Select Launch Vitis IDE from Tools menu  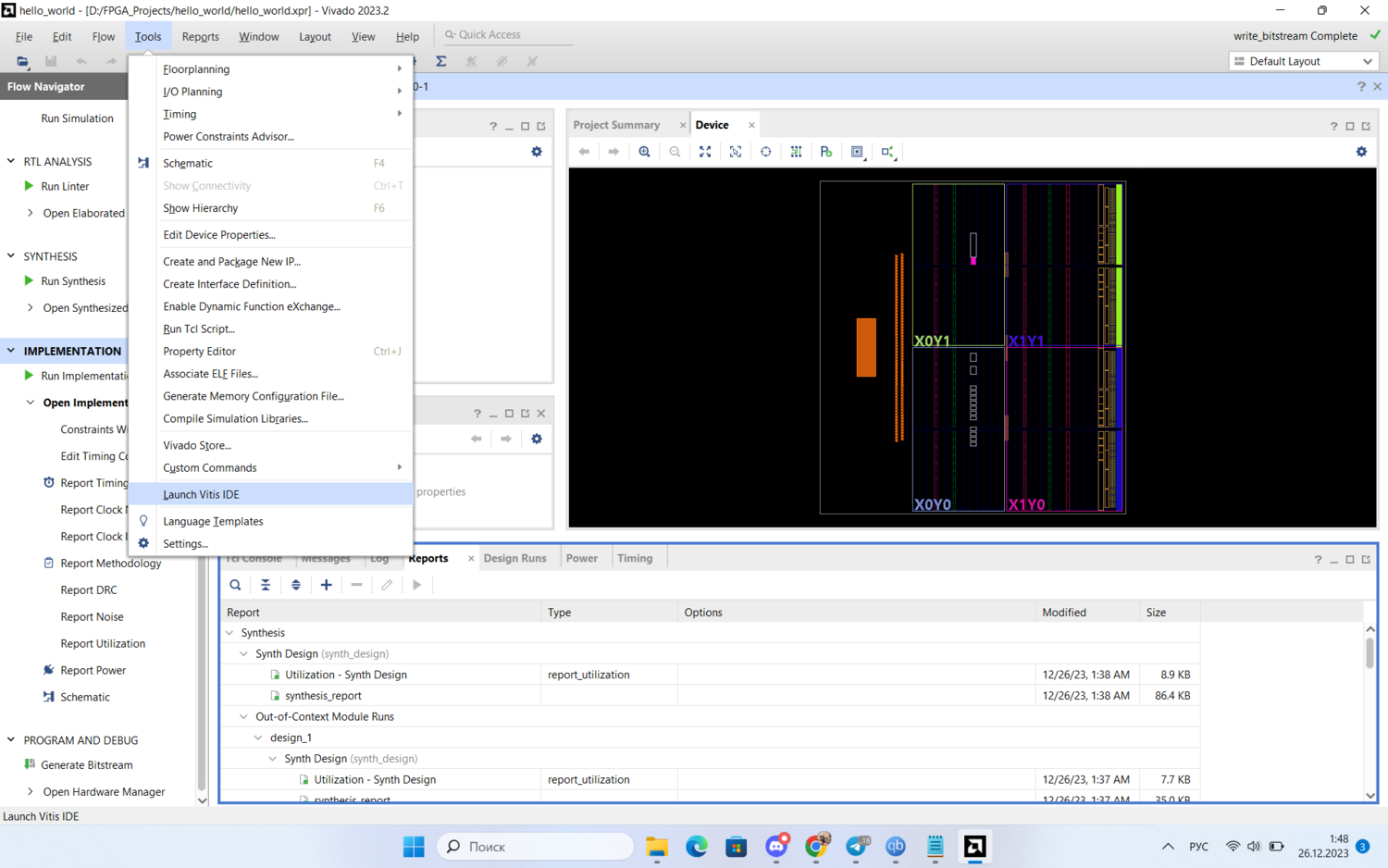coord(202,494)
